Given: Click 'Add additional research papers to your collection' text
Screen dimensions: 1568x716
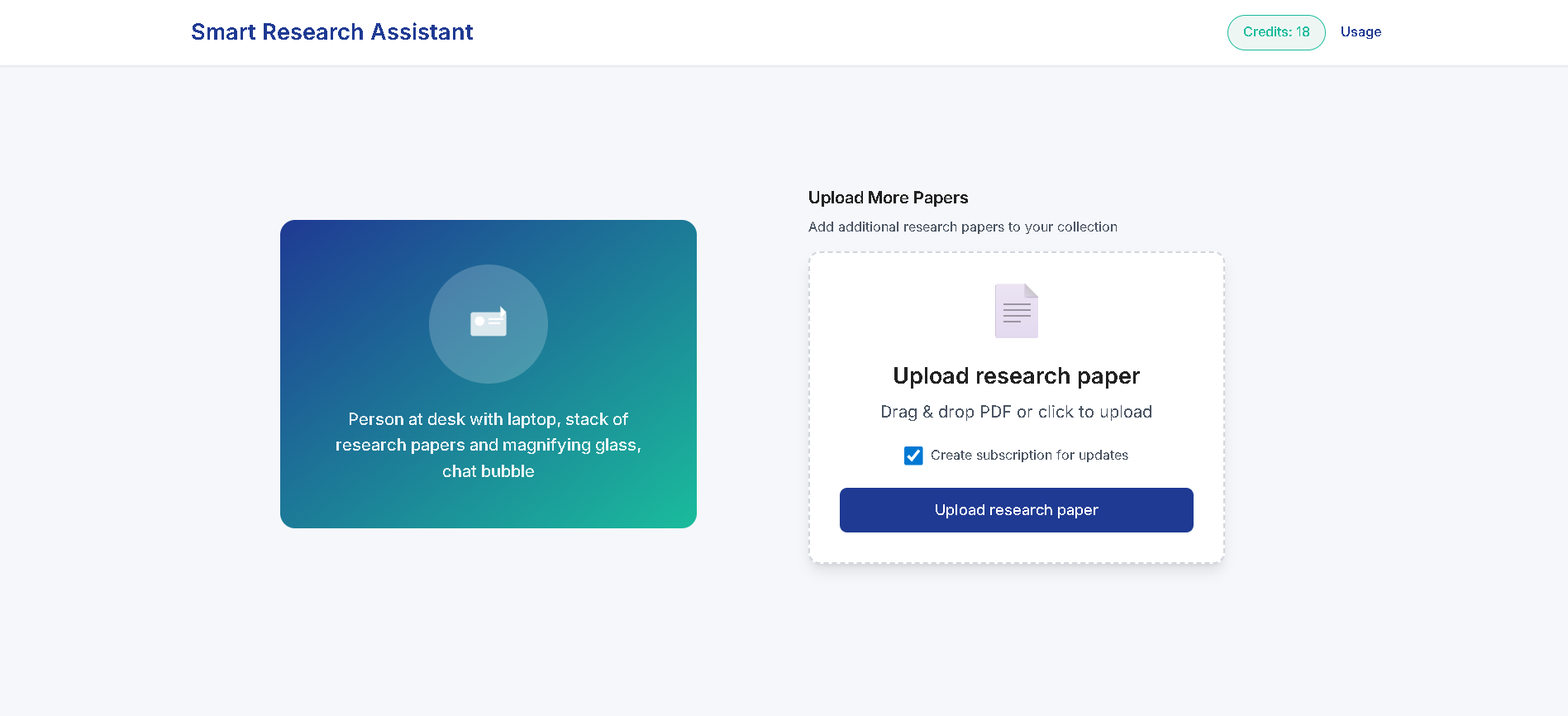Looking at the screenshot, I should click(x=963, y=227).
